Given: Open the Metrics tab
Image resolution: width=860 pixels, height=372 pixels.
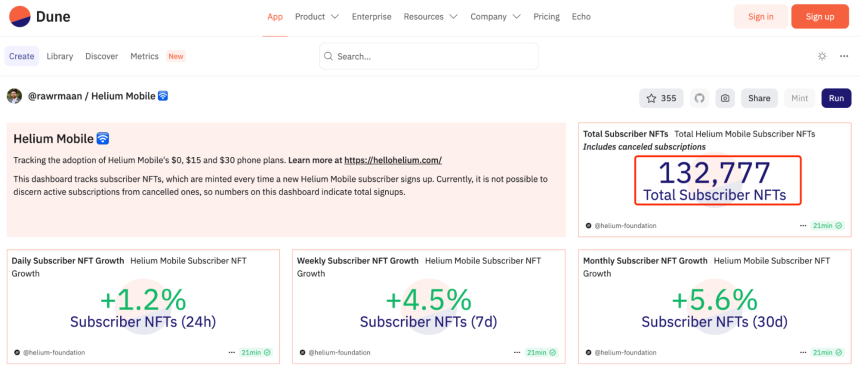Looking at the screenshot, I should click(x=144, y=56).
